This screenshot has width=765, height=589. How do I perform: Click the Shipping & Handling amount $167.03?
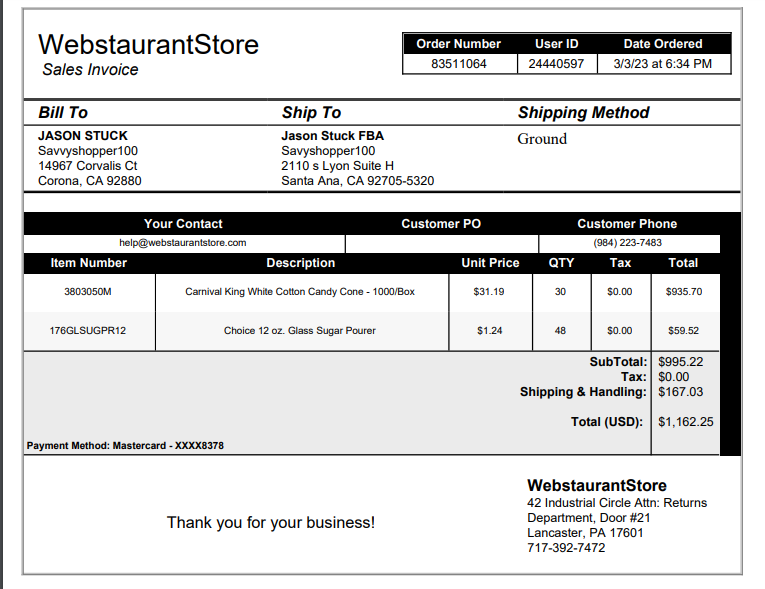pos(681,392)
